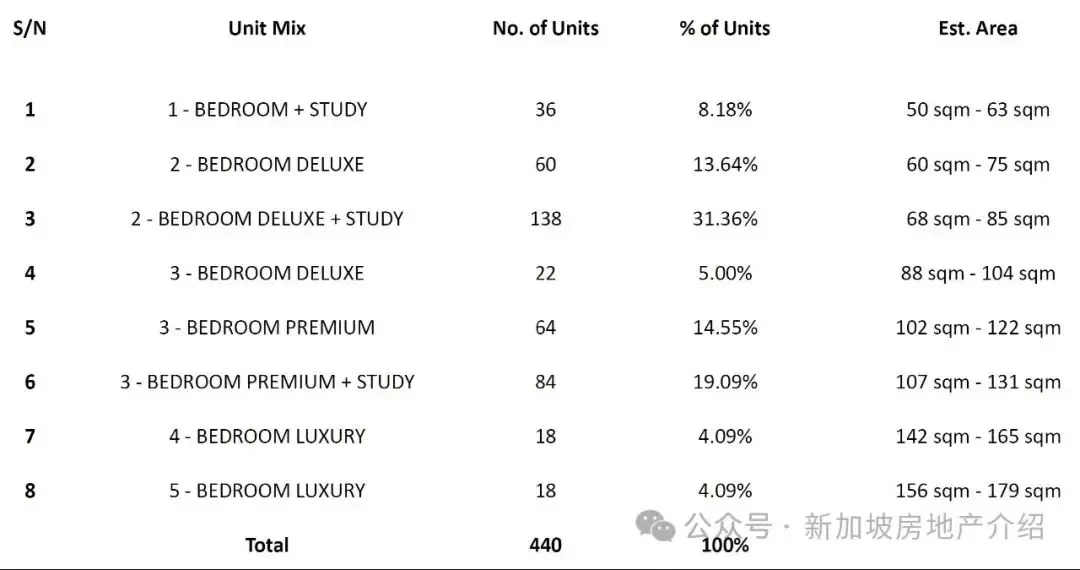1080x570 pixels.
Task: Click the 440 total units value
Action: pyautogui.click(x=546, y=545)
